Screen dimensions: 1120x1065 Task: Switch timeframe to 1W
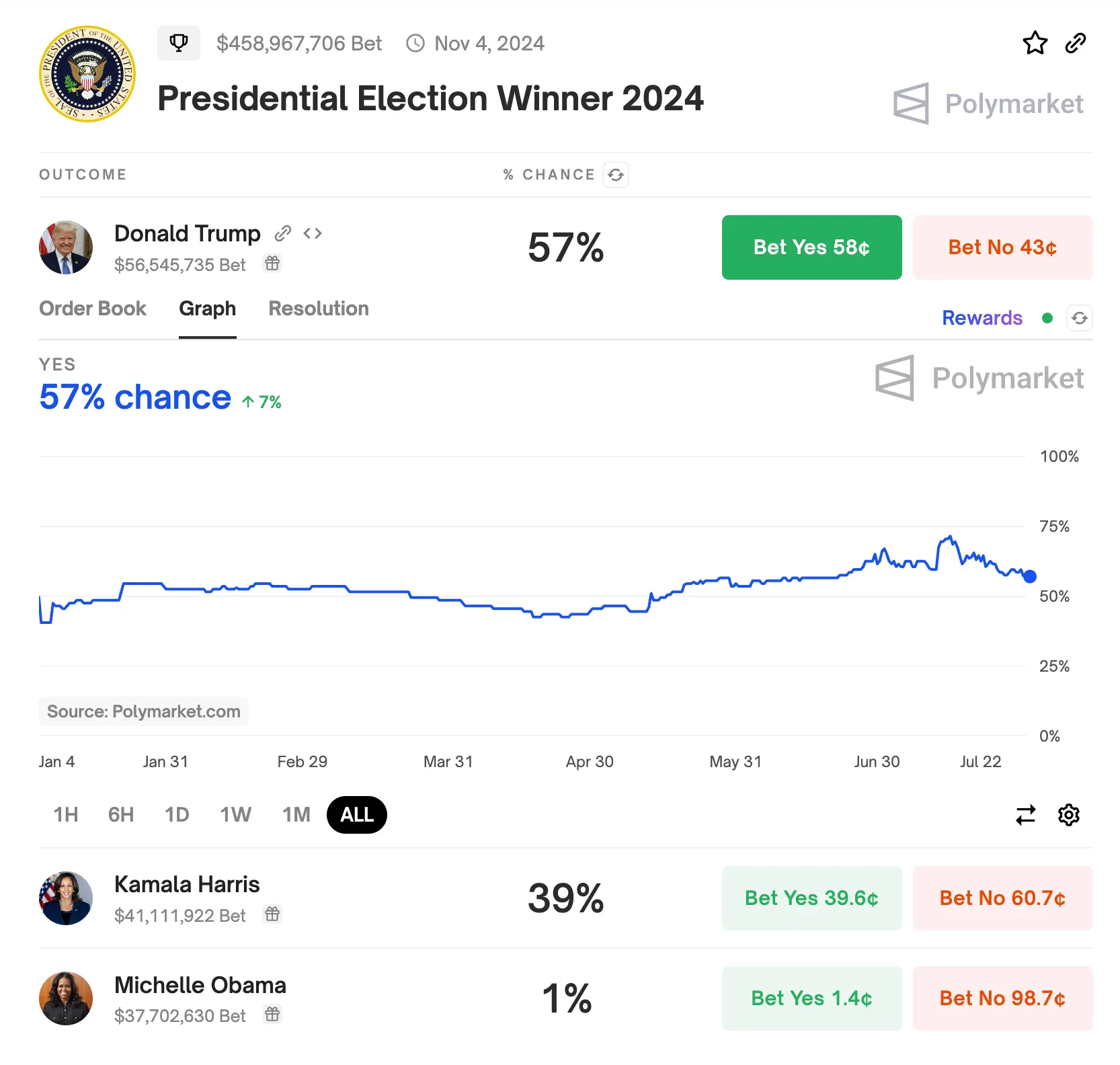235,814
